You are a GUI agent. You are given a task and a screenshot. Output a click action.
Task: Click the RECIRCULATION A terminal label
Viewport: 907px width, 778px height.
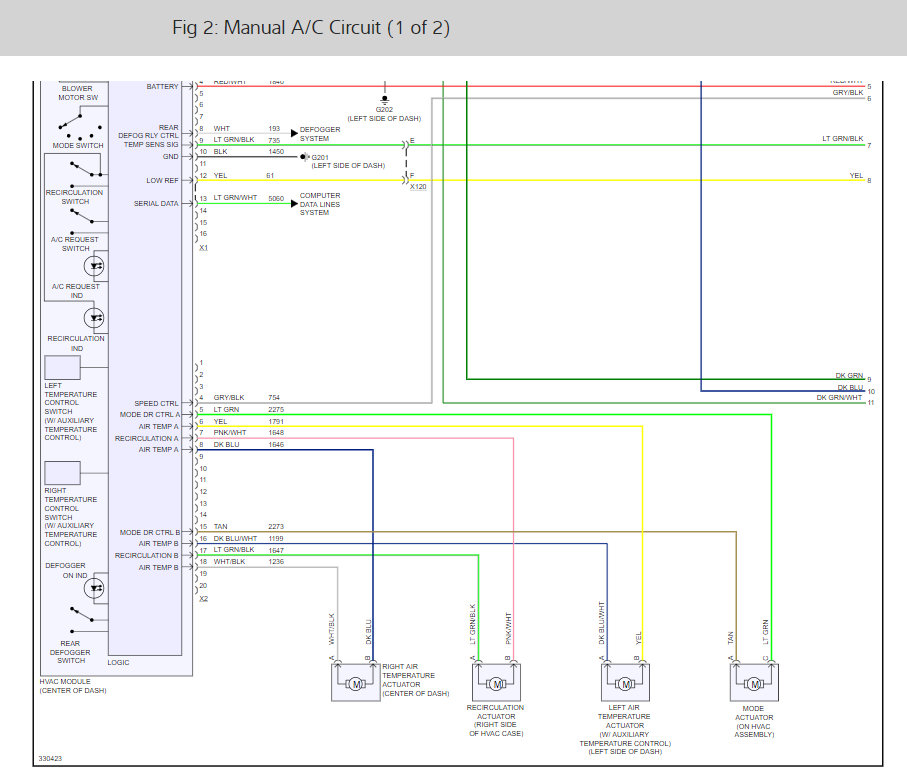pos(147,438)
